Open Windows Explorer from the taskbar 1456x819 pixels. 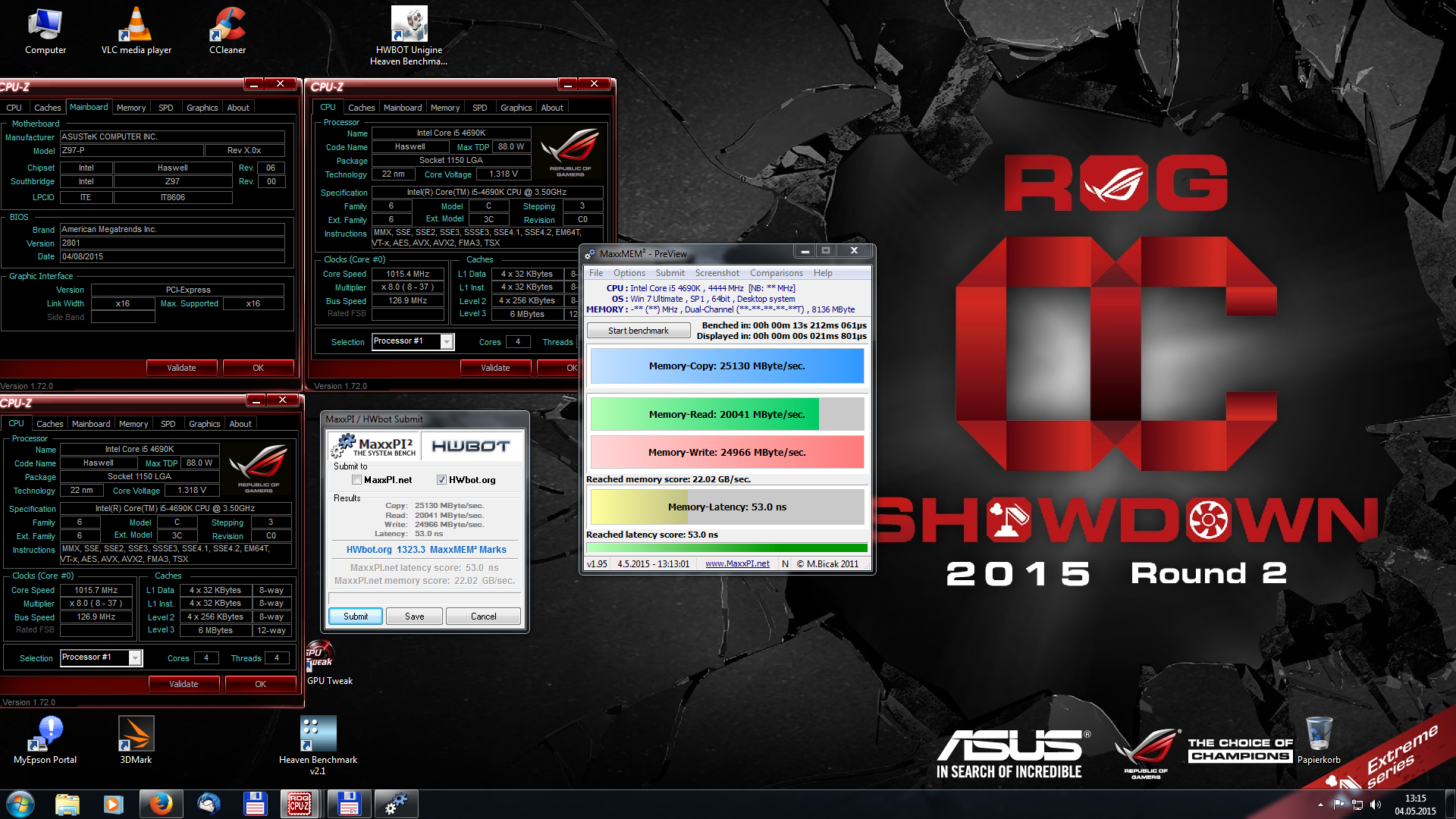(x=67, y=804)
